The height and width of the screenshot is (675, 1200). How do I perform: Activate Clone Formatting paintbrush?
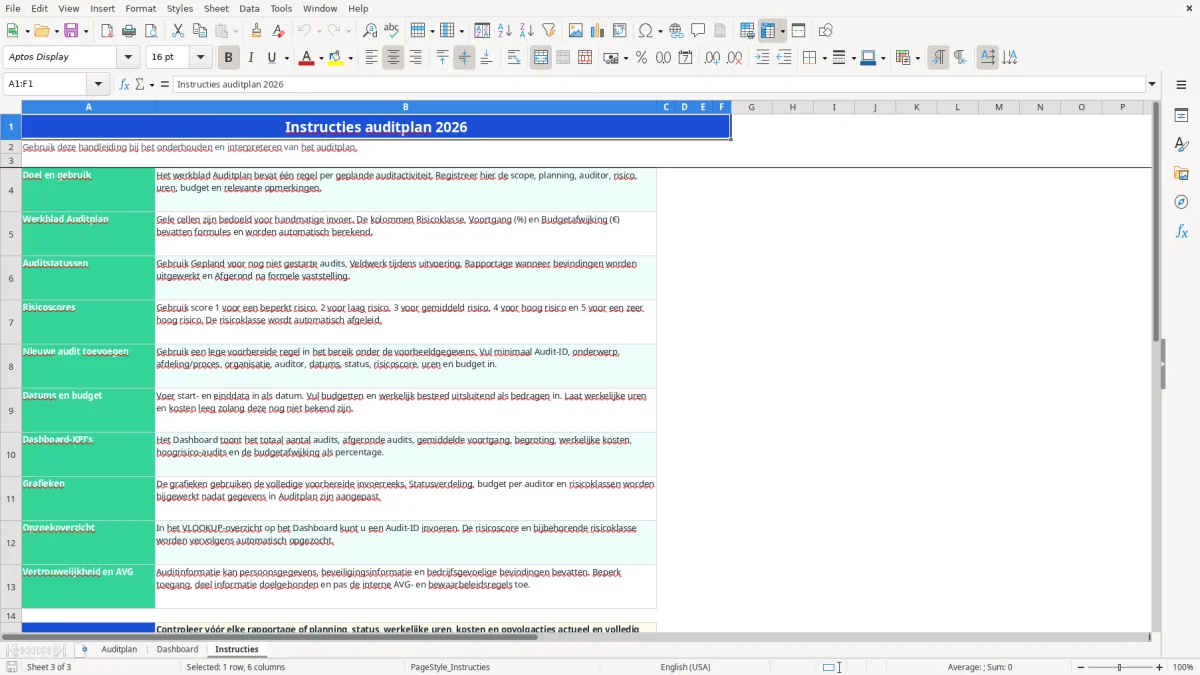[256, 31]
